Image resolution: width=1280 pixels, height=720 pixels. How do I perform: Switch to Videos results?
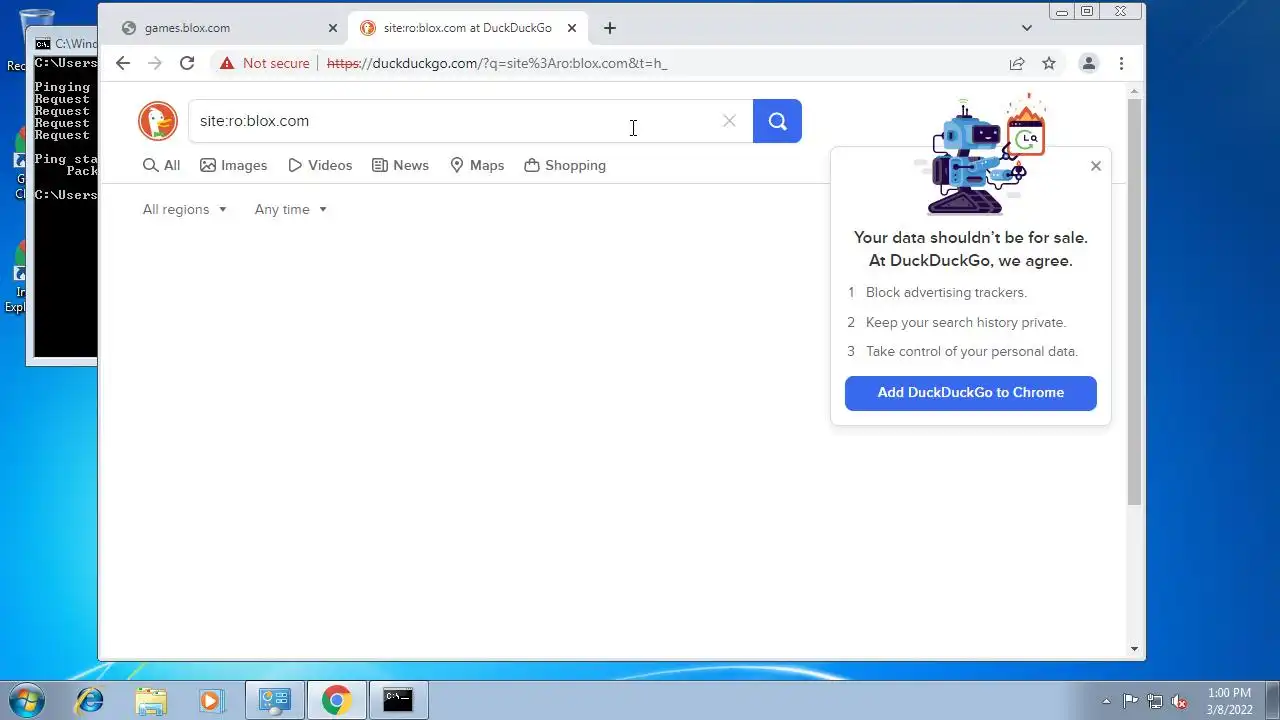pyautogui.click(x=320, y=165)
